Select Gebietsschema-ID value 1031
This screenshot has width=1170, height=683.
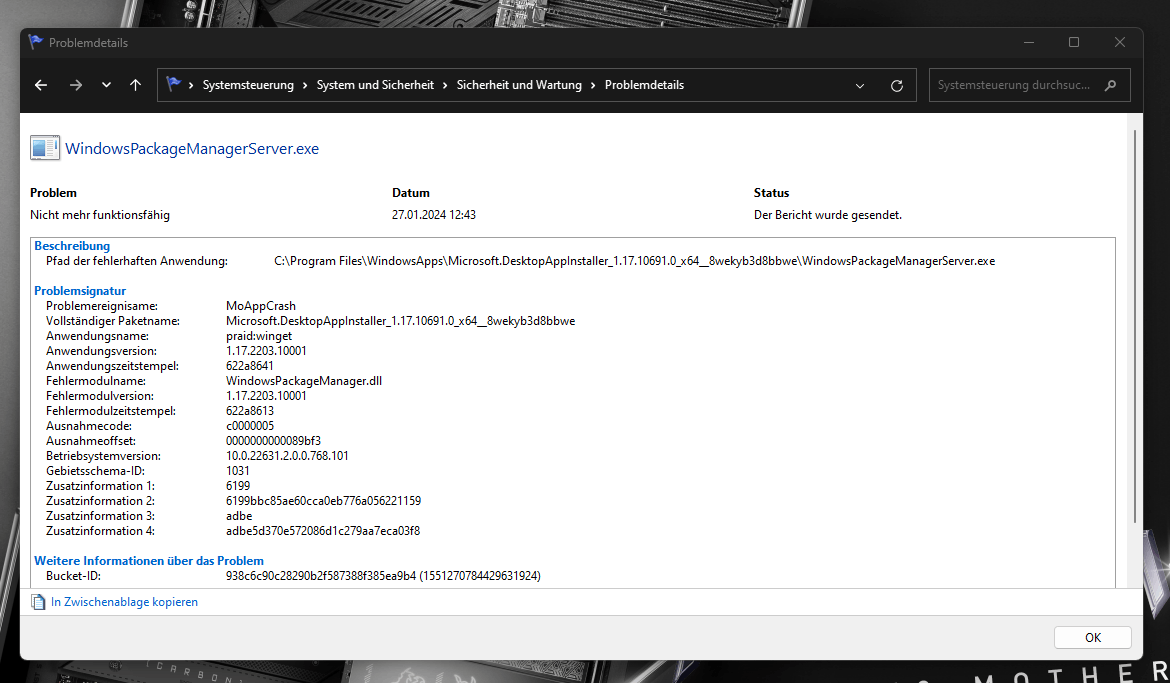pos(238,471)
